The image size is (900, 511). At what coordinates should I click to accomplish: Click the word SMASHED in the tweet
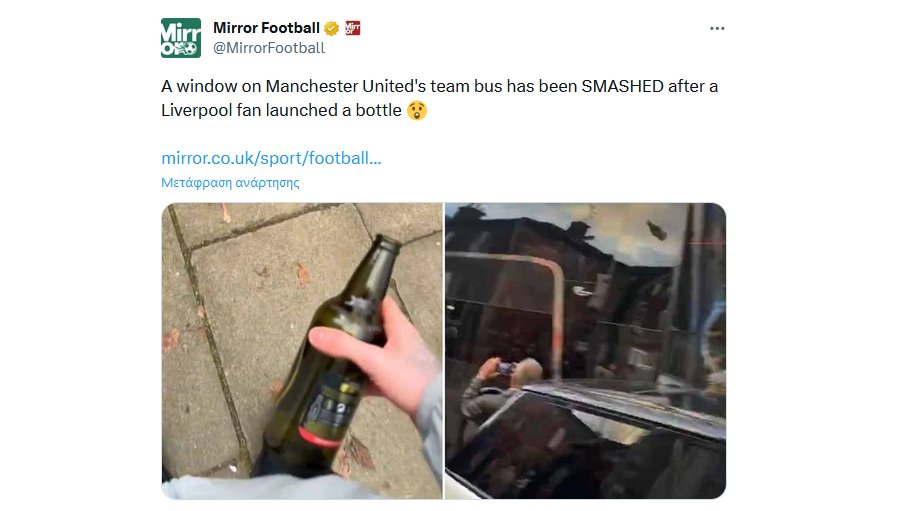point(622,86)
